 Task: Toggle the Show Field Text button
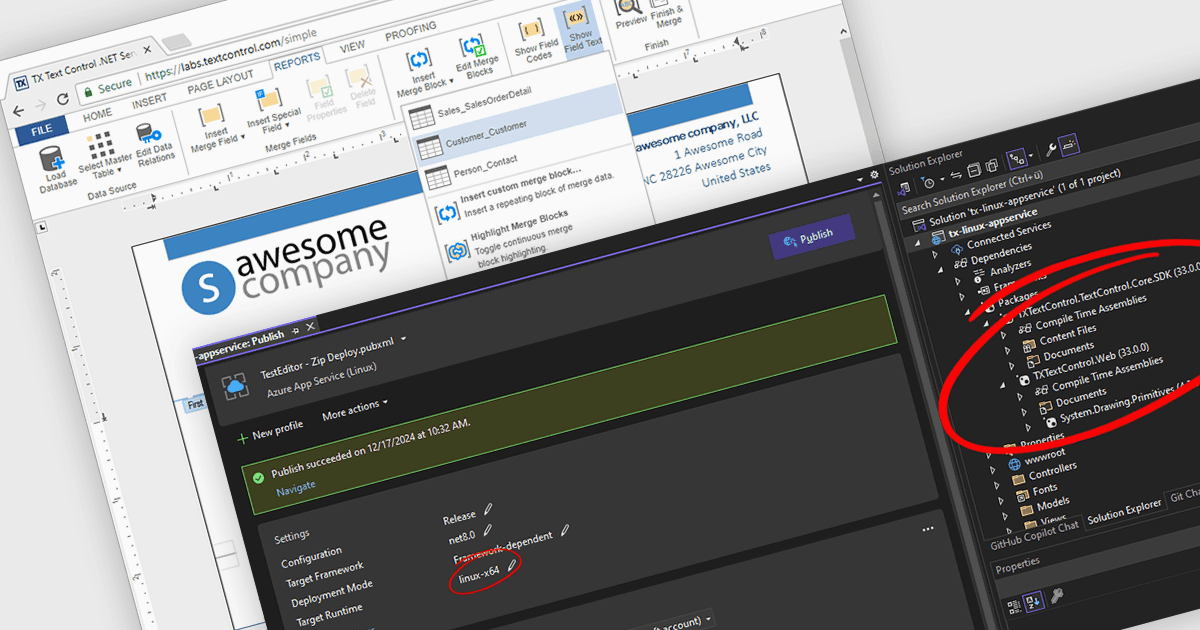[x=579, y=30]
